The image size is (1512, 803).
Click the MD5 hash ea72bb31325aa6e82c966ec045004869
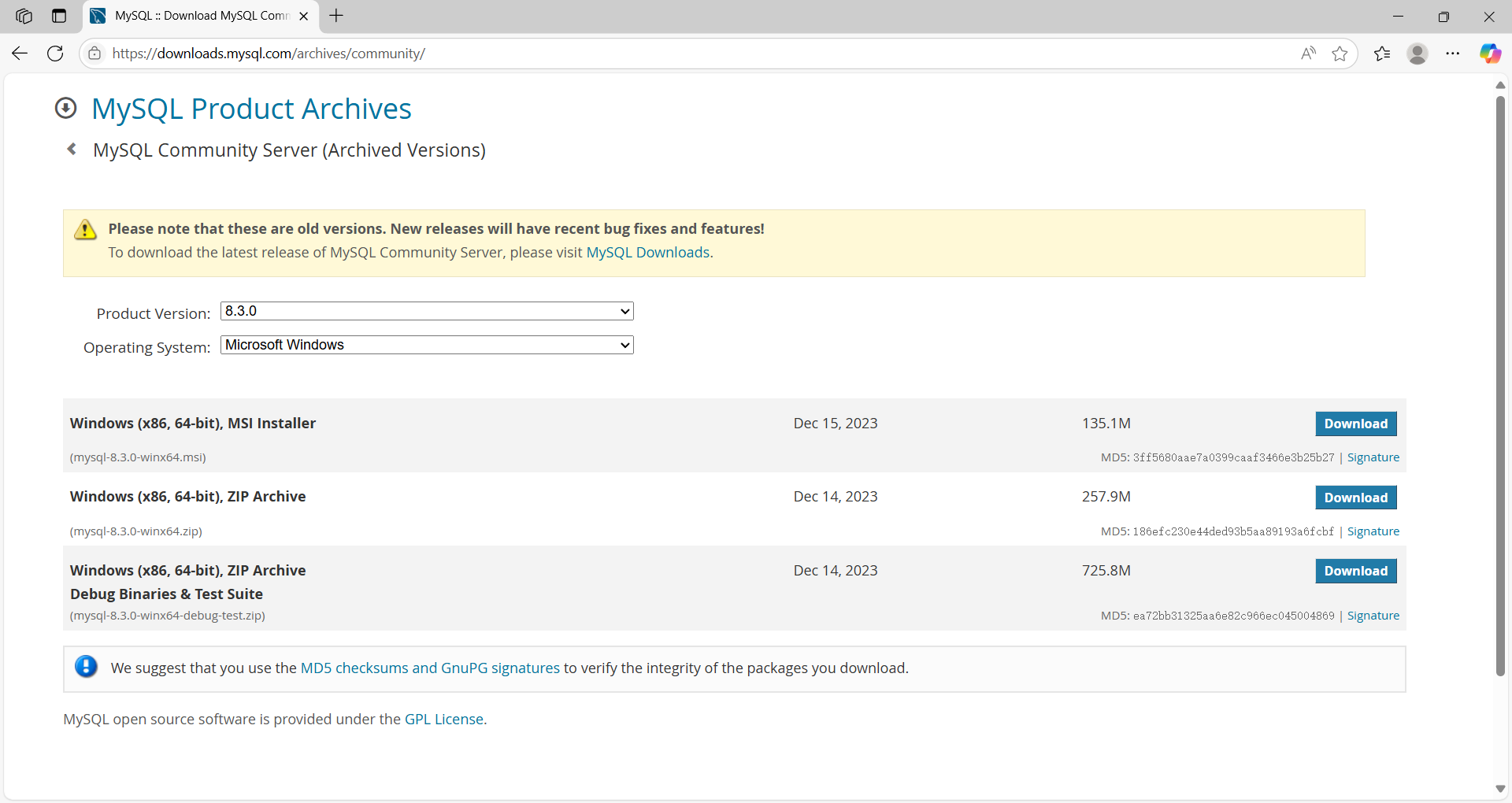[1233, 616]
